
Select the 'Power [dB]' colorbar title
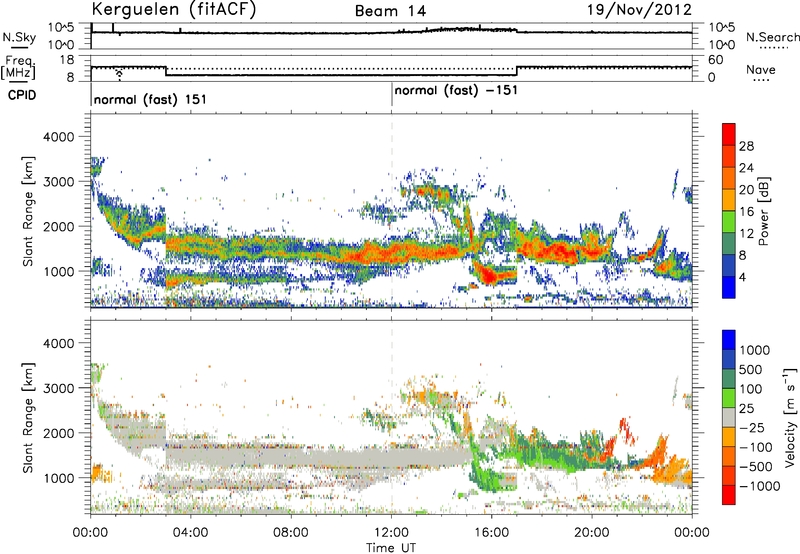coord(764,211)
